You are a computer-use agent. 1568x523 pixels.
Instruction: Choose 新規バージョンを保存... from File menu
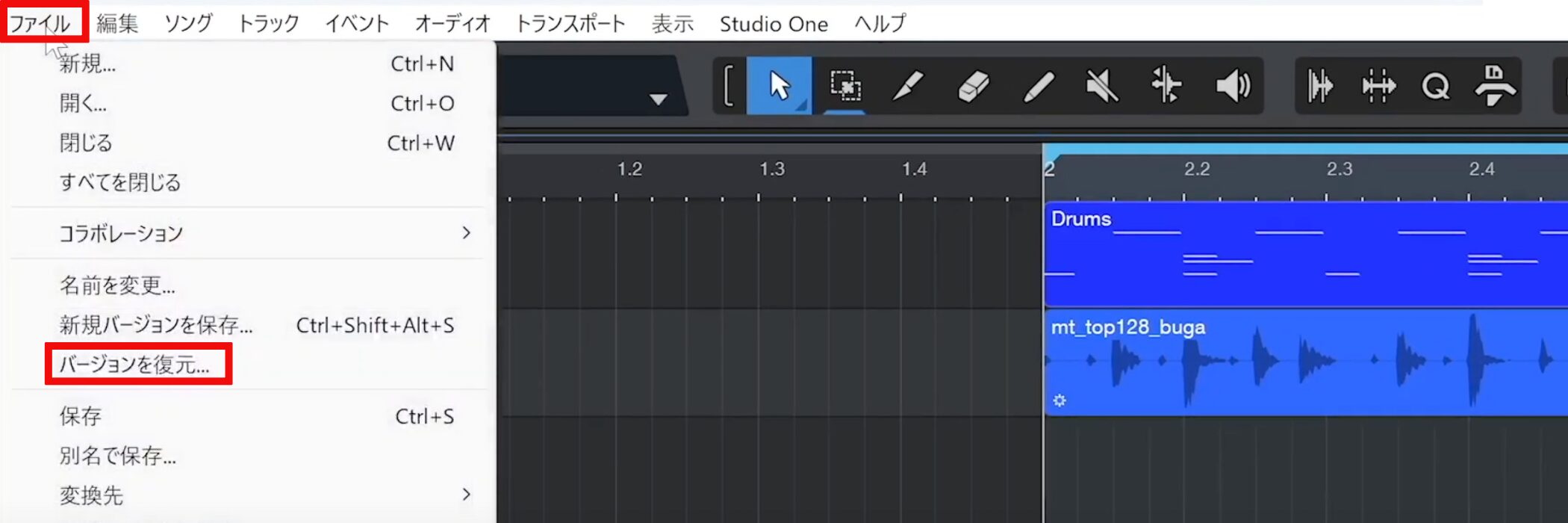[156, 325]
